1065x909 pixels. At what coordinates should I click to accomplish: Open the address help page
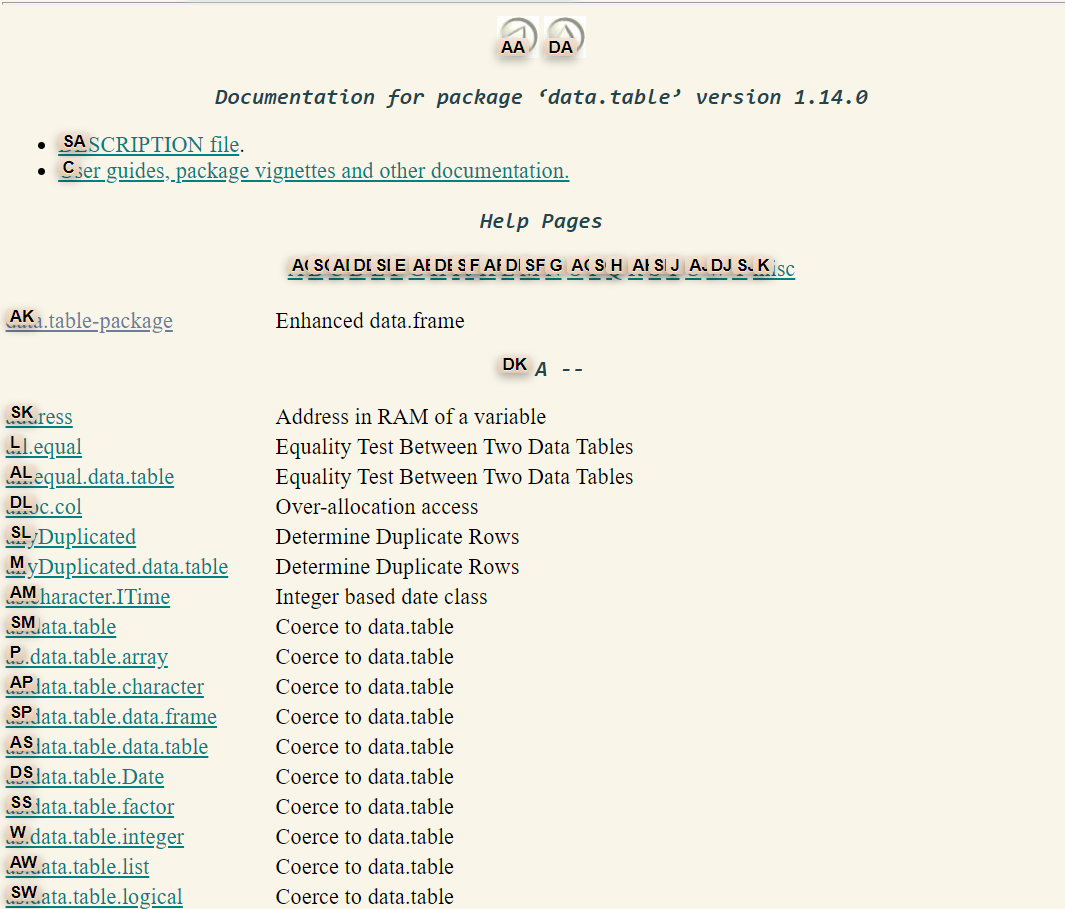tap(50, 417)
